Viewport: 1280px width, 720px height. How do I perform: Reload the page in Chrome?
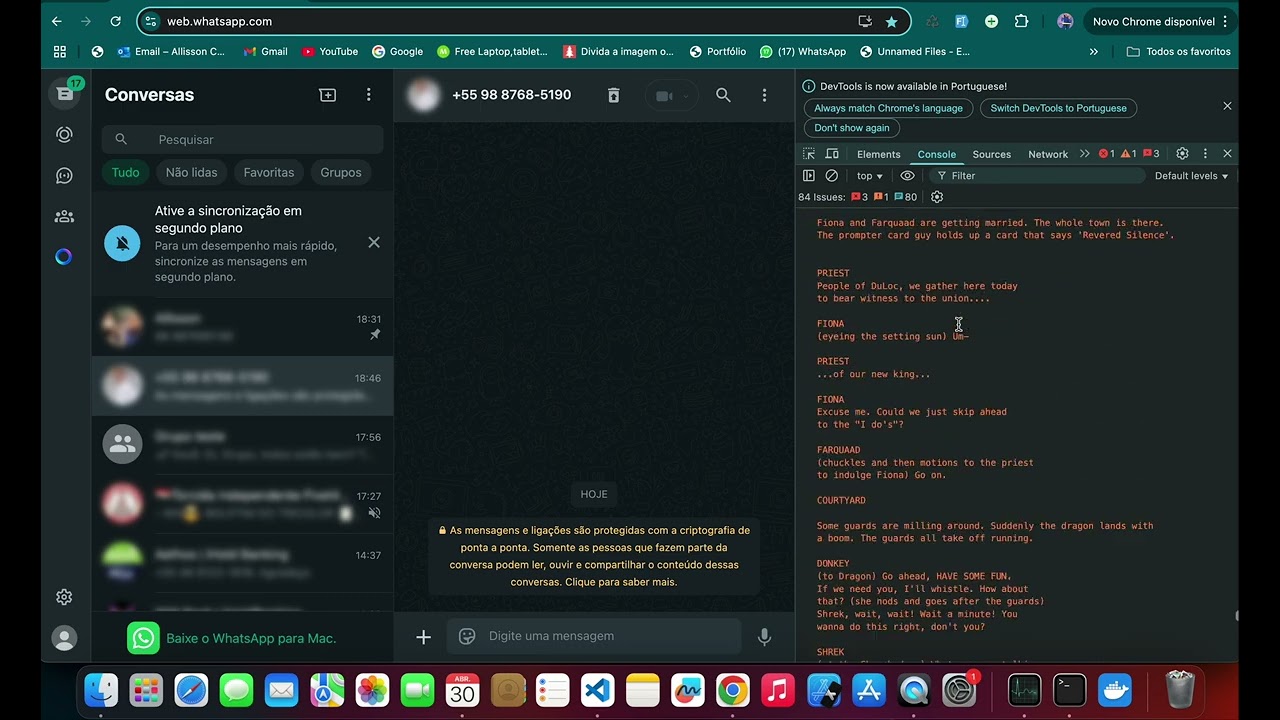pyautogui.click(x=116, y=21)
